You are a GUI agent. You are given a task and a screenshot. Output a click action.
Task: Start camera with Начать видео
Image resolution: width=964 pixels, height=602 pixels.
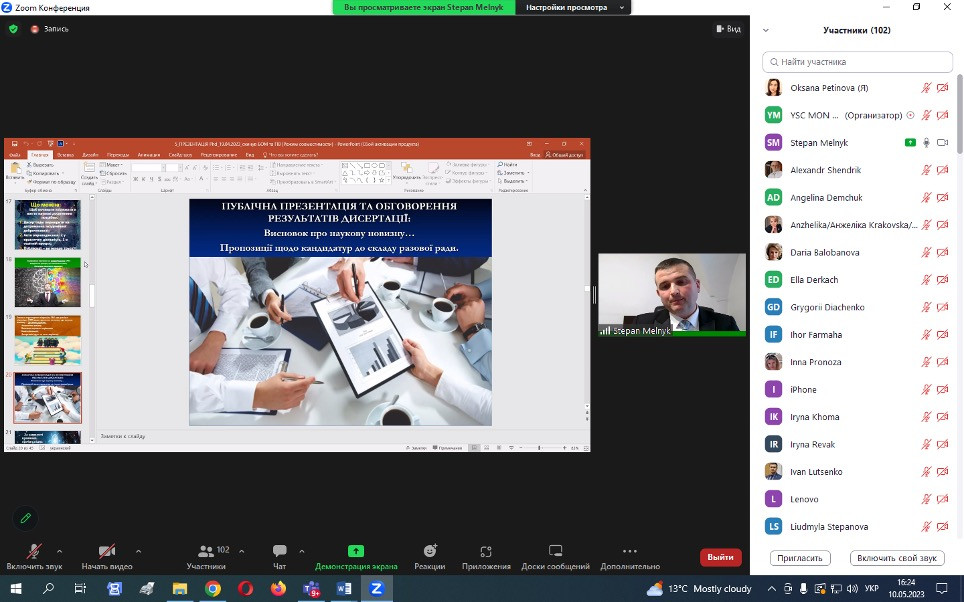click(106, 551)
